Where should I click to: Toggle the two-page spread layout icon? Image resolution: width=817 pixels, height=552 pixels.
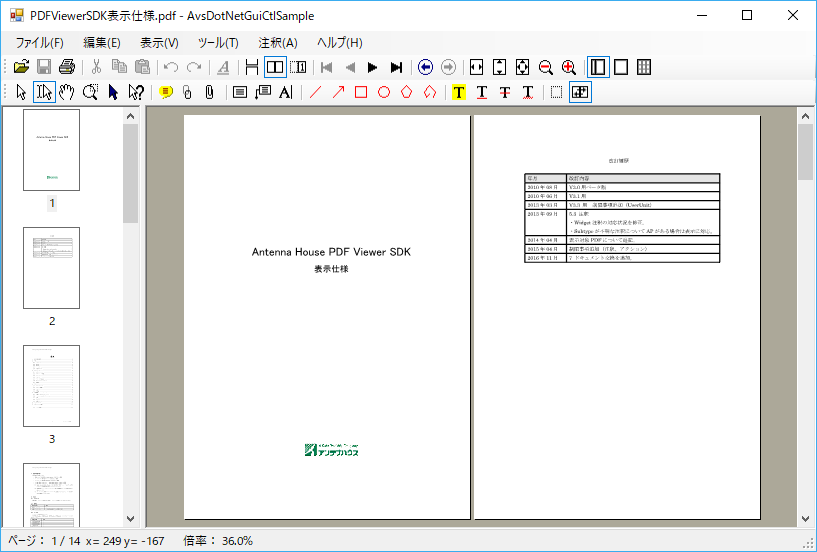coord(275,67)
